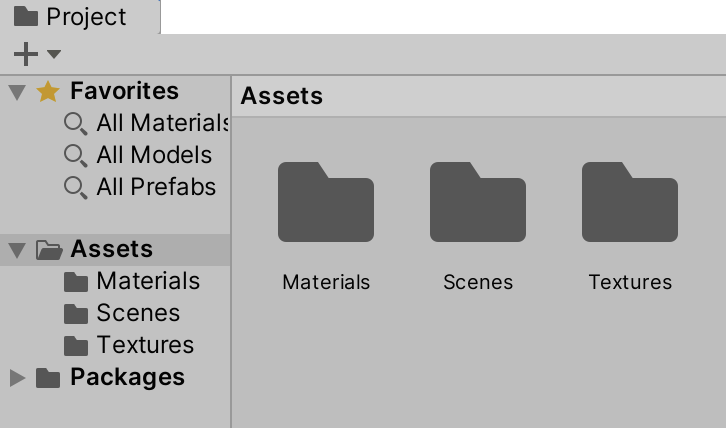Collapse the Assets tree arrow
This screenshot has height=428, width=726.
coord(16,250)
